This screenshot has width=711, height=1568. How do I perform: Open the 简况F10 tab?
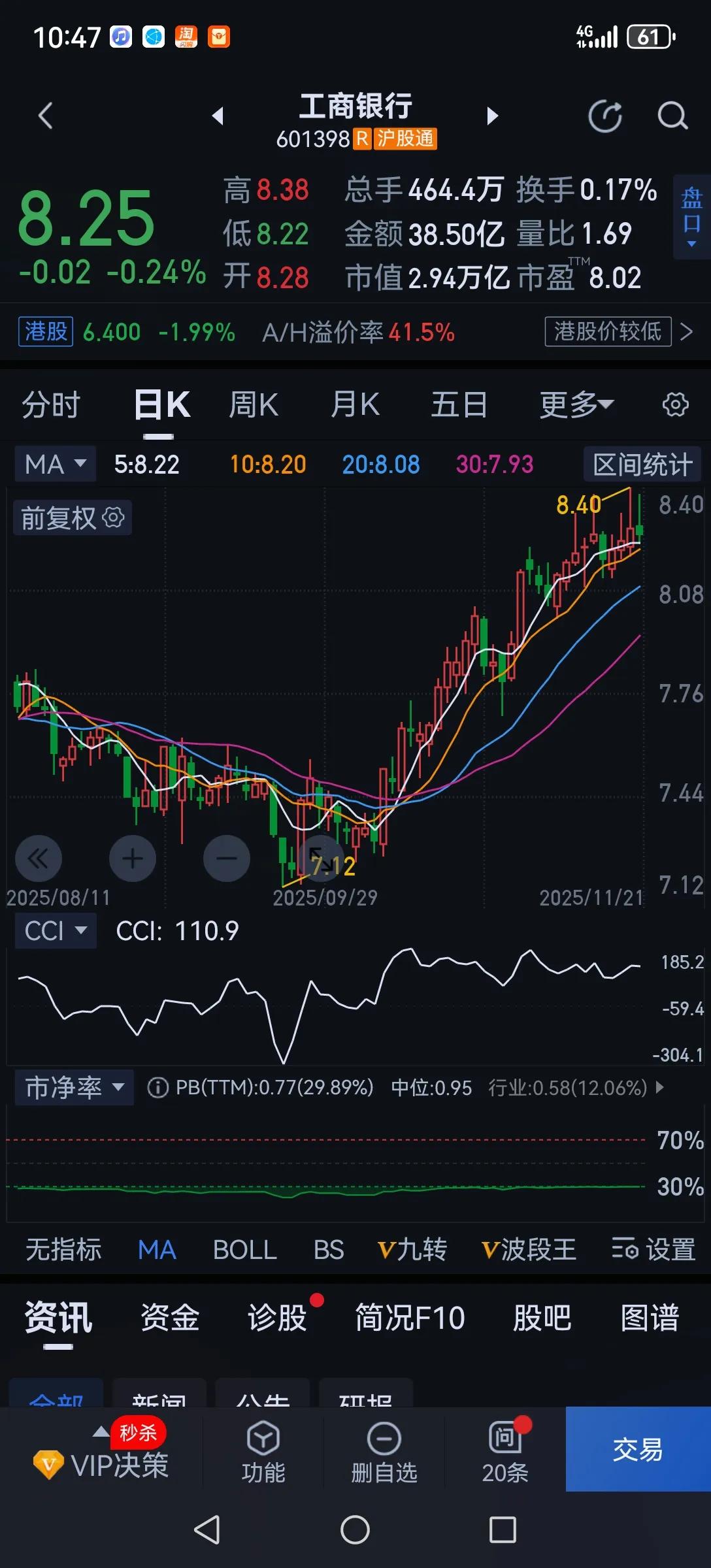coord(410,1317)
